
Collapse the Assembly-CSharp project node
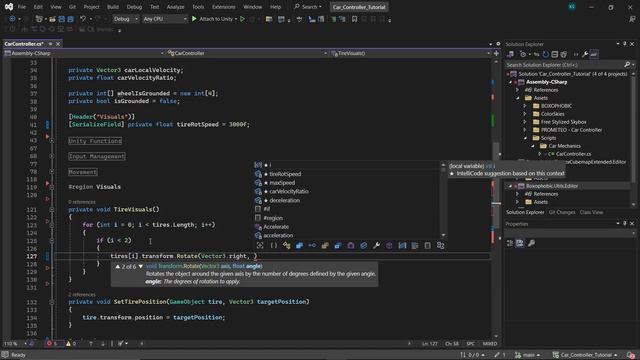[x=510, y=82]
